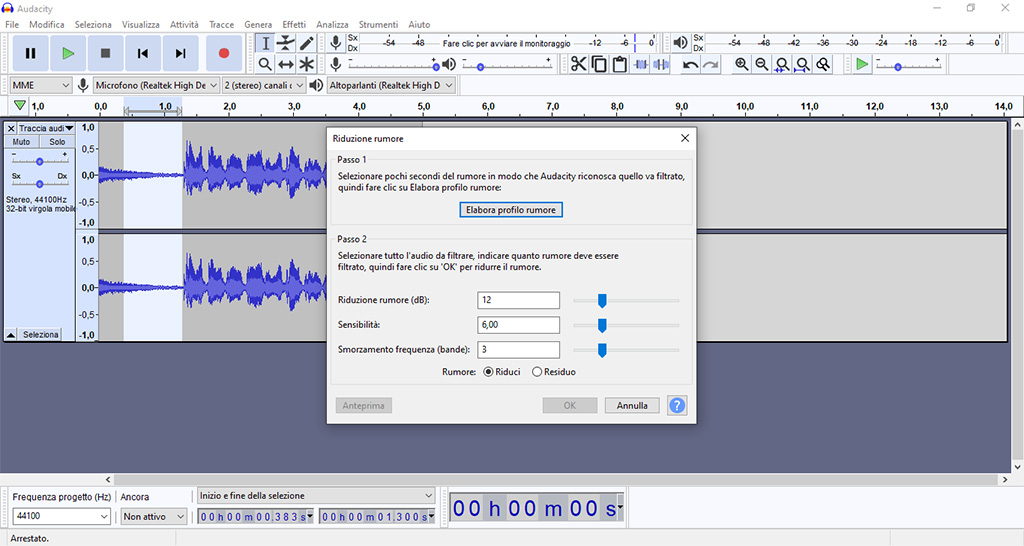Open the Tracce menu

(221, 24)
